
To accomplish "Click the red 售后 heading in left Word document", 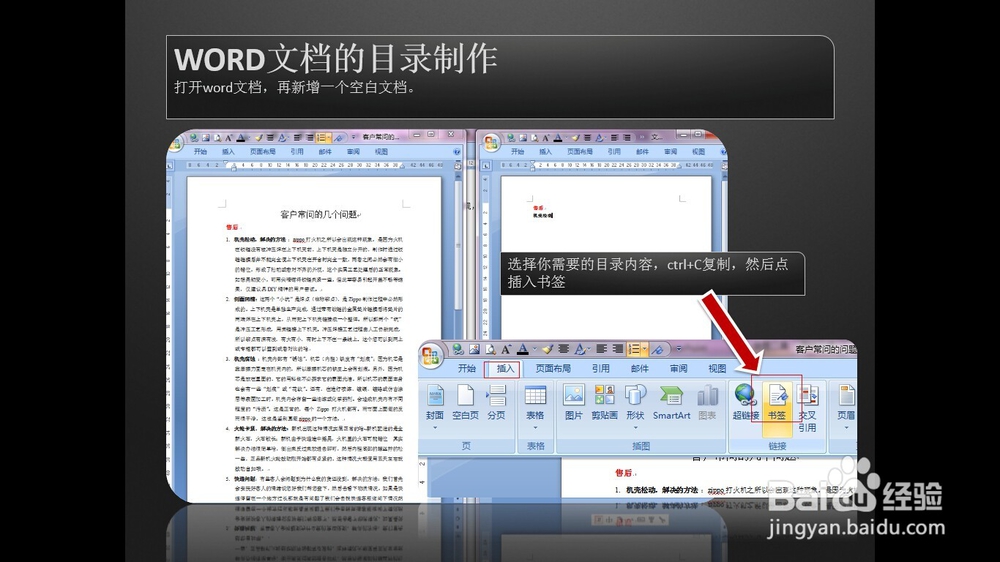I will 232,227.
